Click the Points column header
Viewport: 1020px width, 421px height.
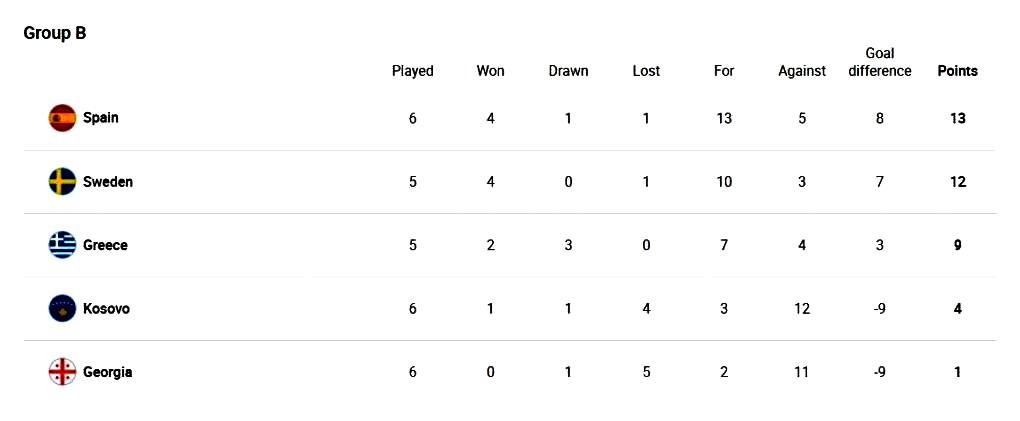[x=958, y=71]
